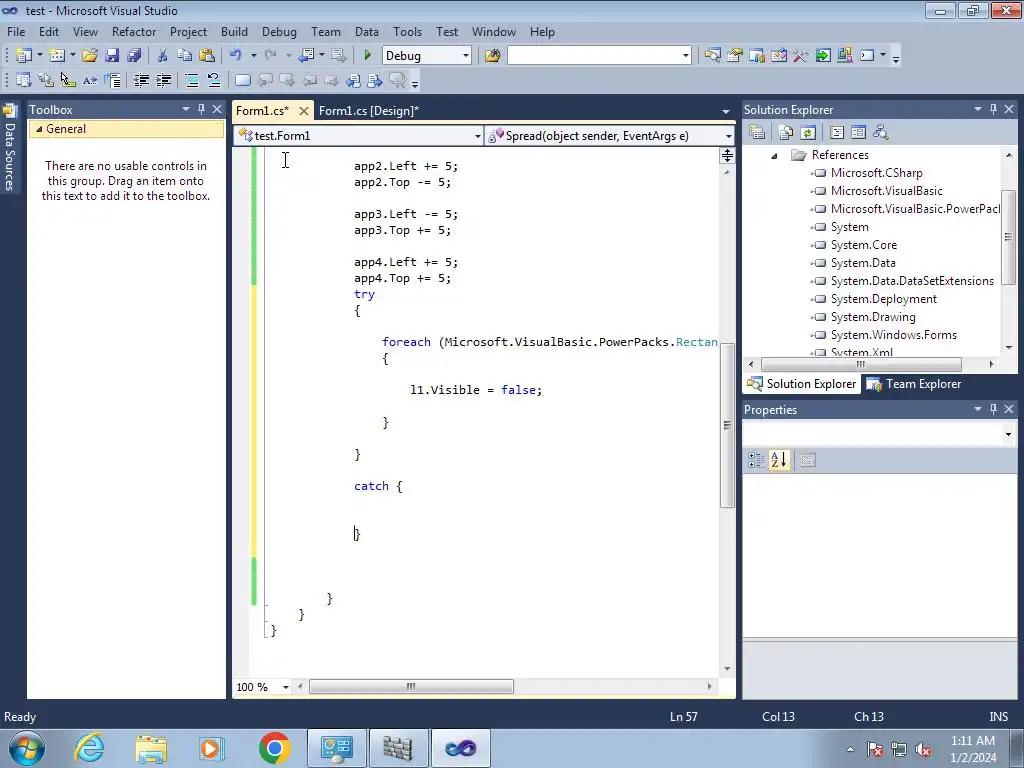The width and height of the screenshot is (1024, 768).
Task: Select the System.Windows.Forms reference
Action: point(893,335)
